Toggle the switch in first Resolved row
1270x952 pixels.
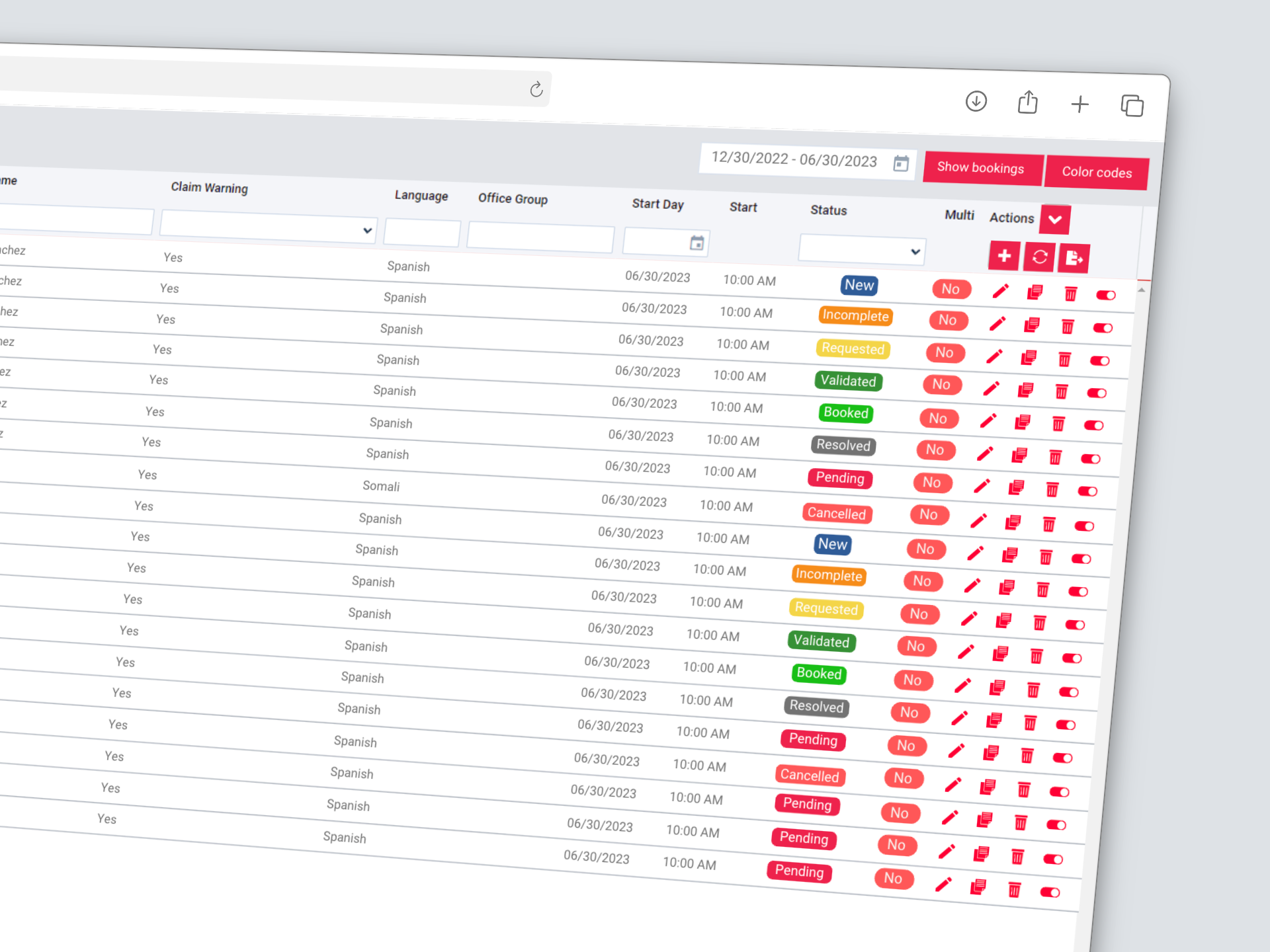click(1091, 458)
